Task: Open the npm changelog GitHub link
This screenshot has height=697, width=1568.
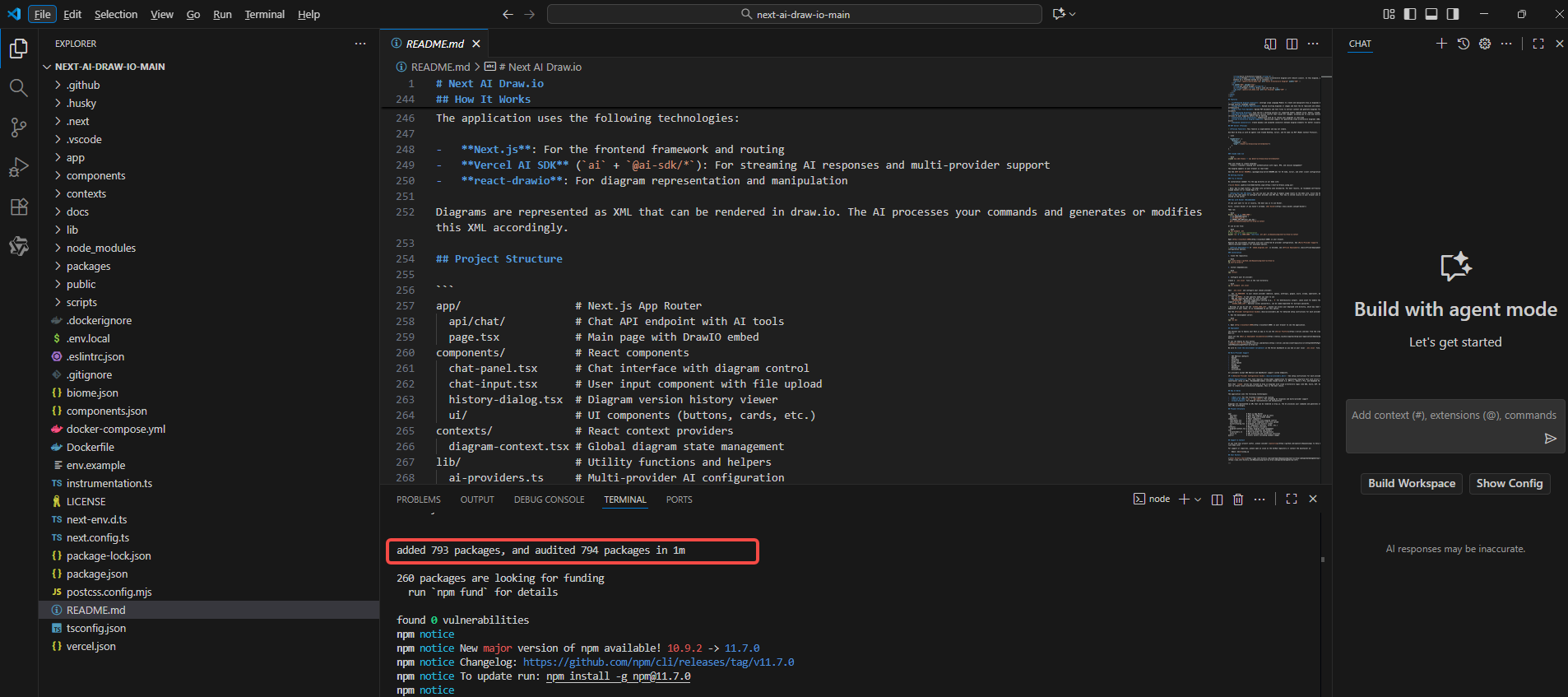Action: pyautogui.click(x=659, y=662)
